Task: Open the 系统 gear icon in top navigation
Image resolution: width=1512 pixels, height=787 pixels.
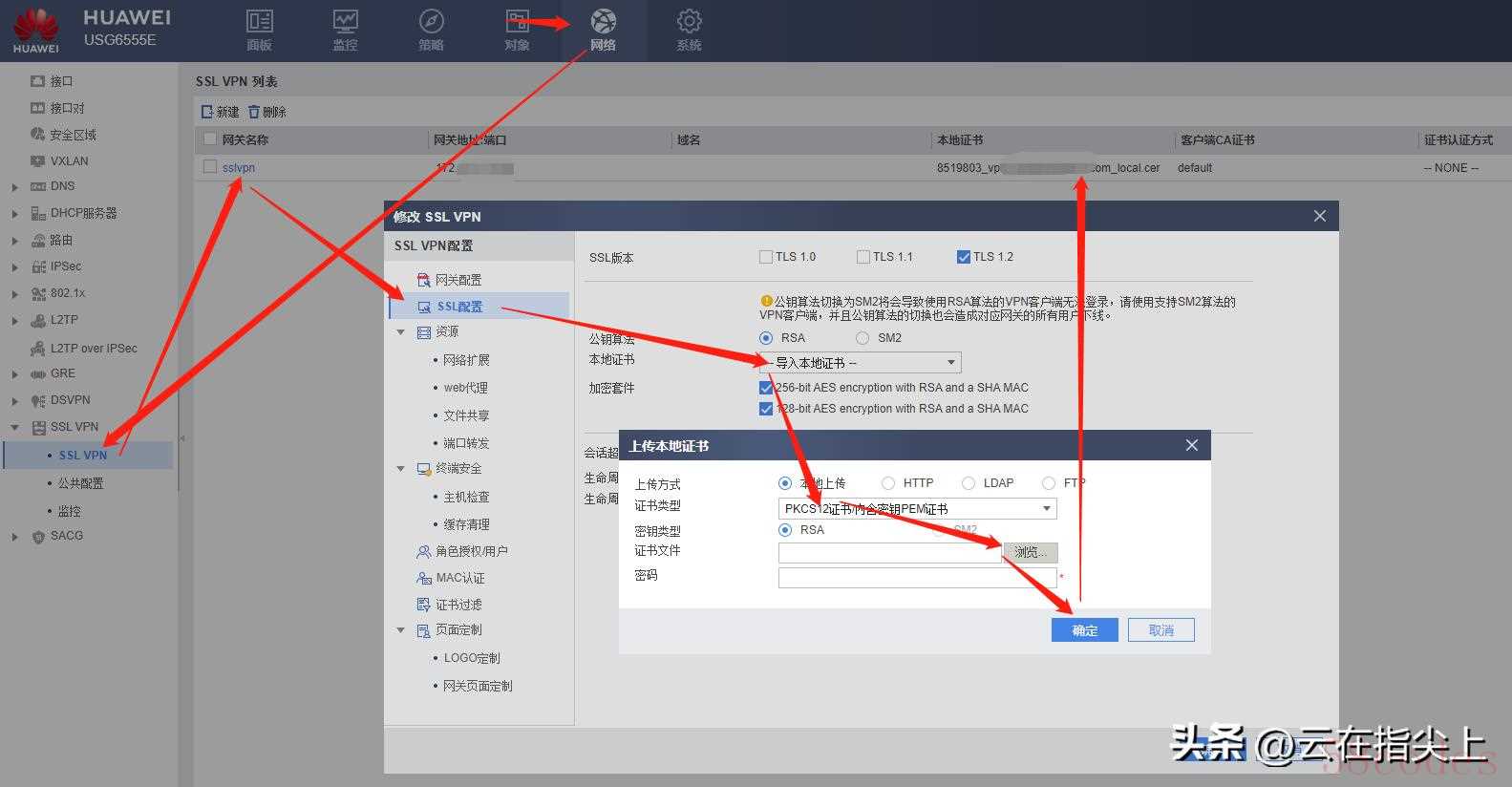Action: coord(689,22)
